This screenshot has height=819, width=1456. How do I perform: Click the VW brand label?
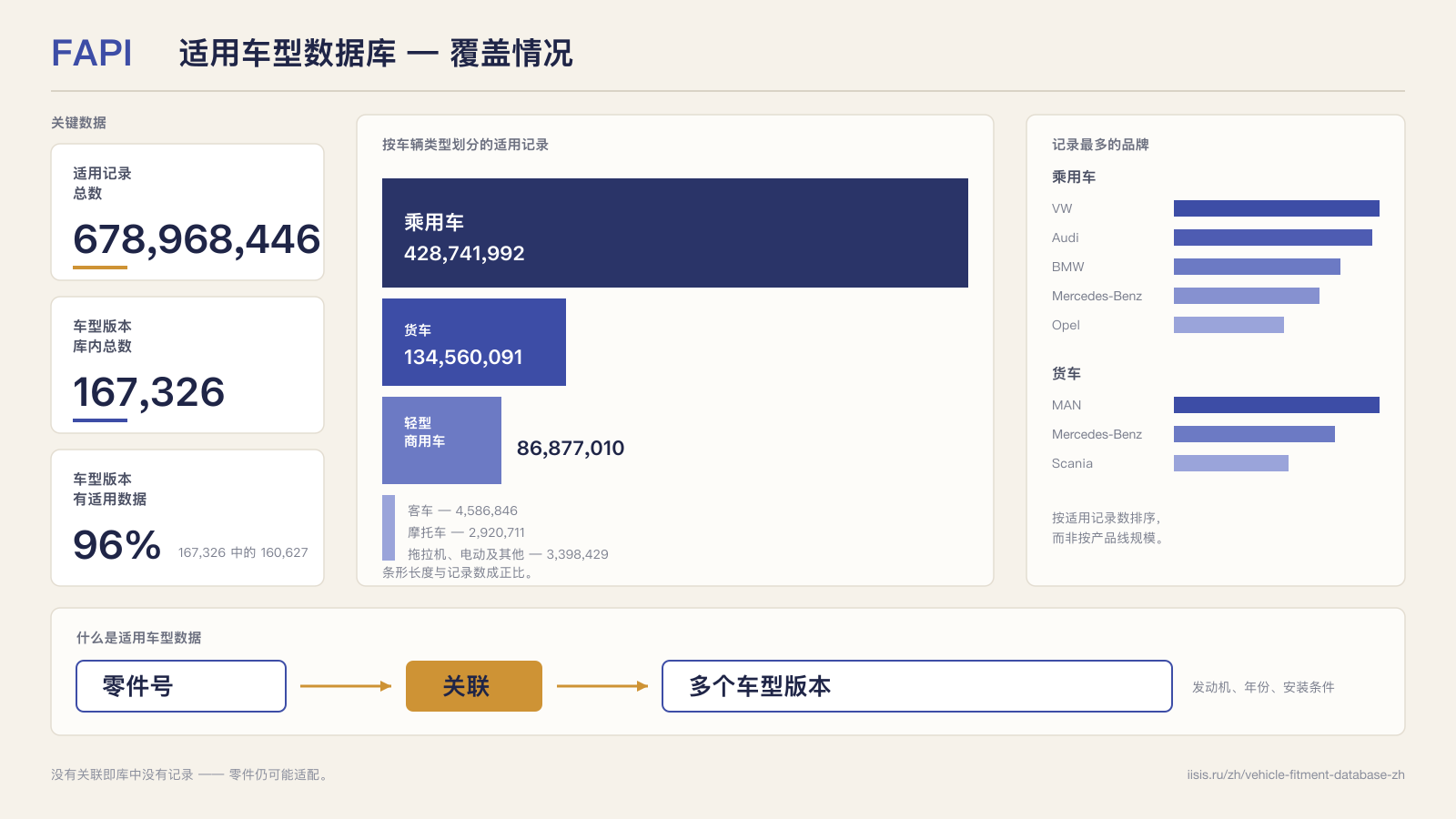[x=1062, y=208]
